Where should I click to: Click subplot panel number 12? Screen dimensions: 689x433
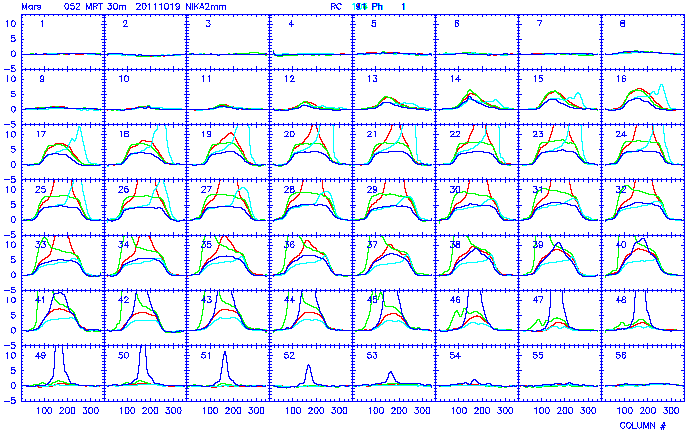click(x=311, y=97)
